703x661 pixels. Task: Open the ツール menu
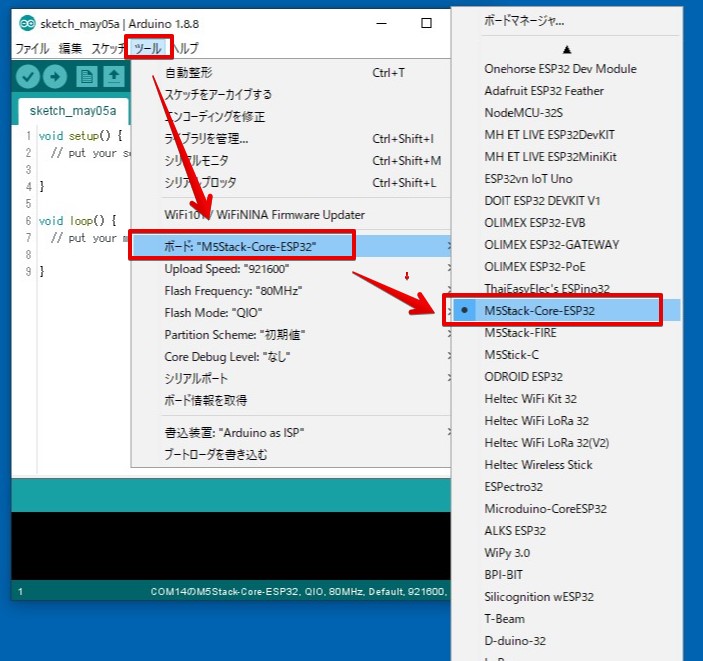(x=148, y=48)
